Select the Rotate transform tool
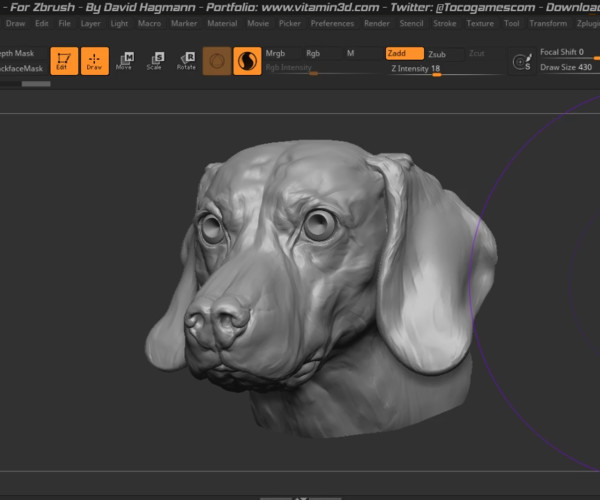The image size is (600, 500). [x=186, y=61]
